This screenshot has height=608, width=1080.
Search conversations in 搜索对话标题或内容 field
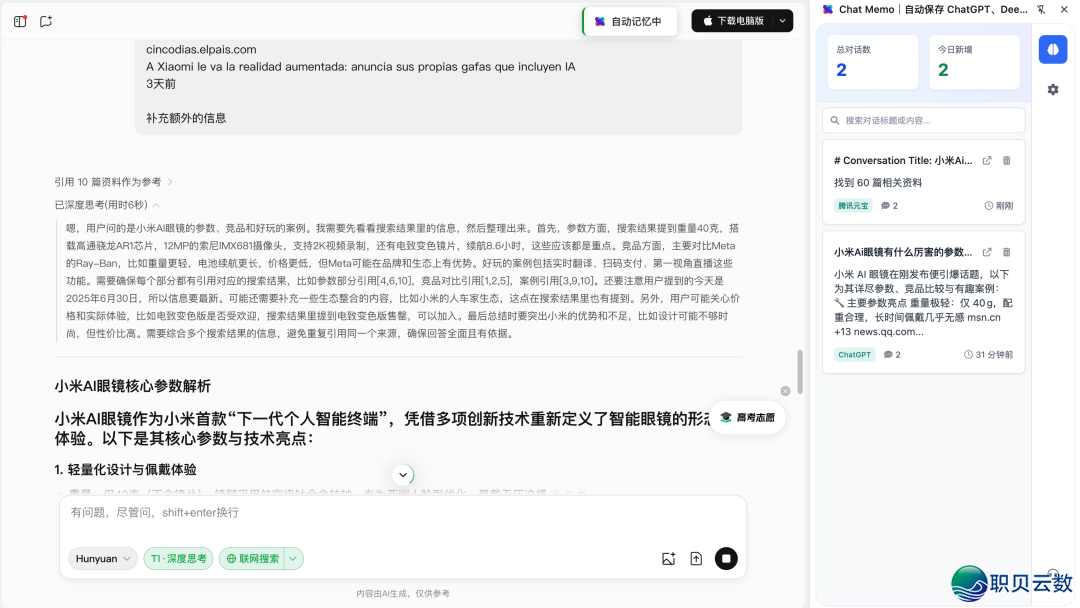coord(924,120)
